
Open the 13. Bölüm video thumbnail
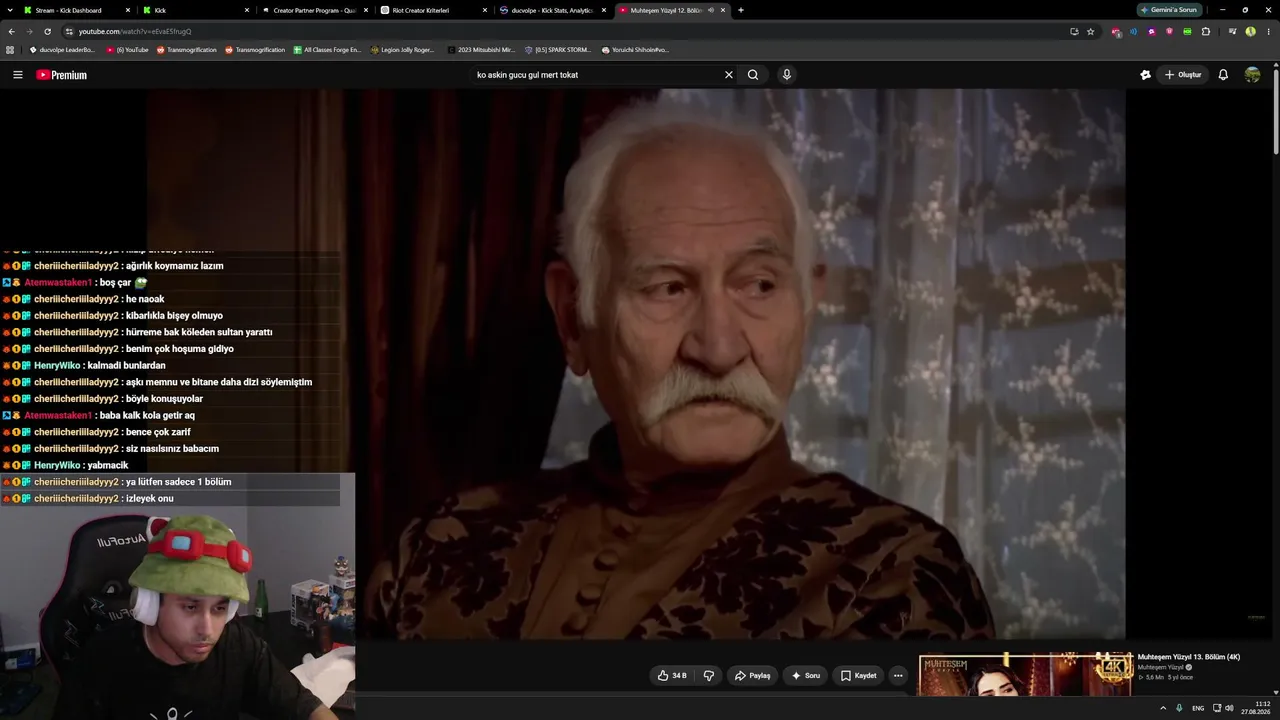1026,675
